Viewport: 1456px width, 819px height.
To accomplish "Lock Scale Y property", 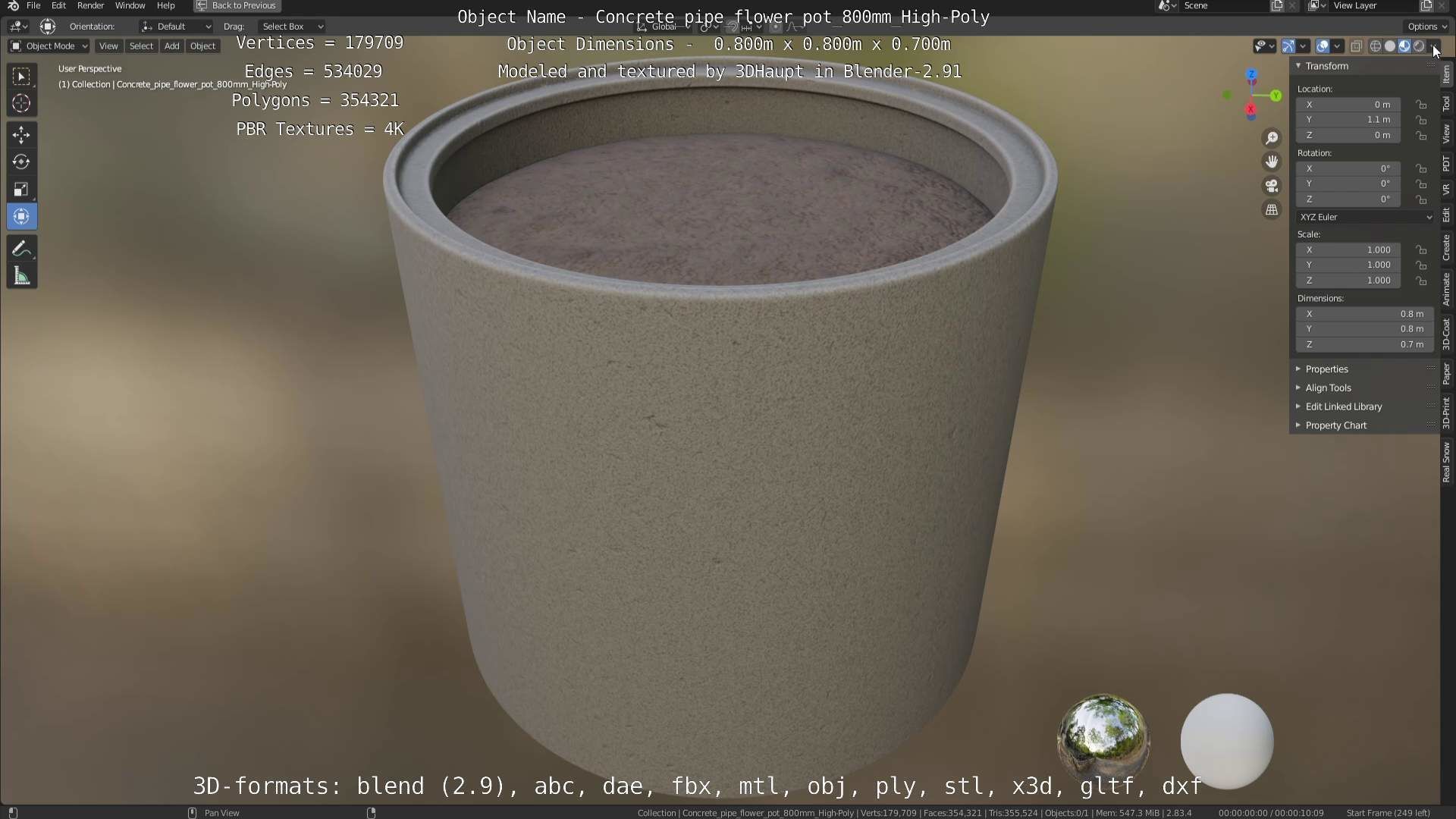I will coord(1421,265).
